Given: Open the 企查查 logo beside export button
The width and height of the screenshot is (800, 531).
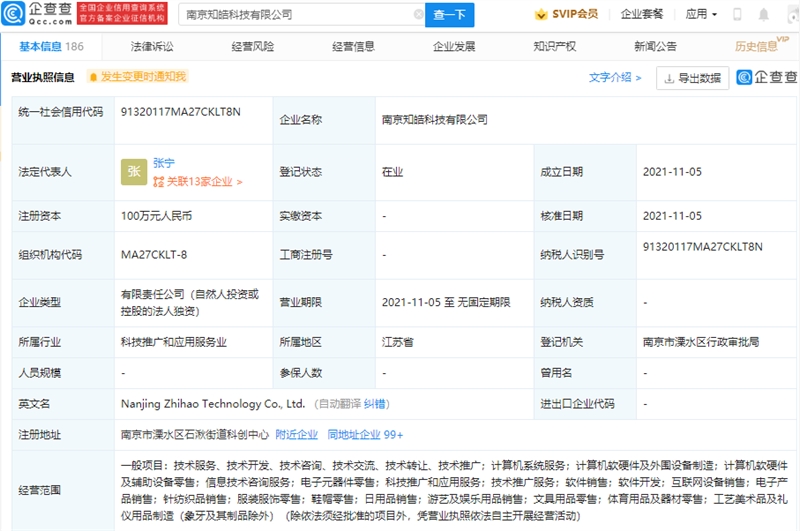Looking at the screenshot, I should 767,78.
